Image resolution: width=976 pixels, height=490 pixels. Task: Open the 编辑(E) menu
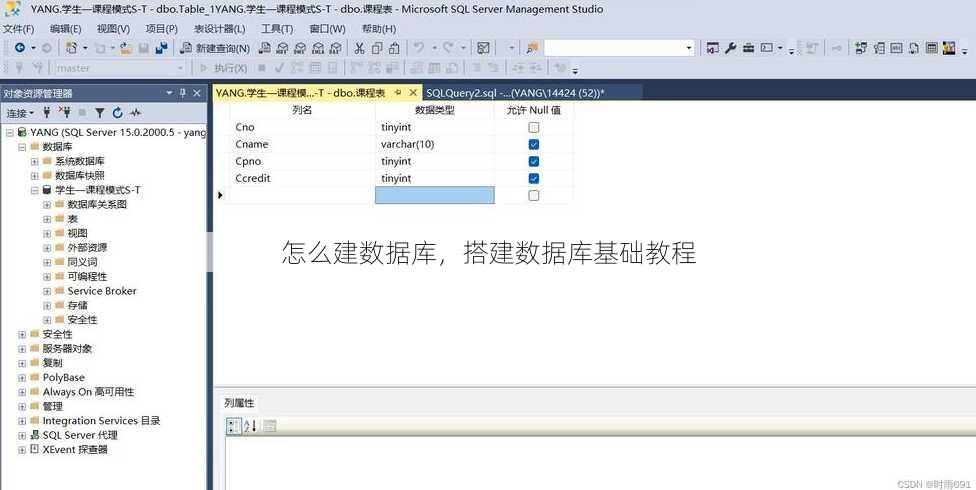65,29
